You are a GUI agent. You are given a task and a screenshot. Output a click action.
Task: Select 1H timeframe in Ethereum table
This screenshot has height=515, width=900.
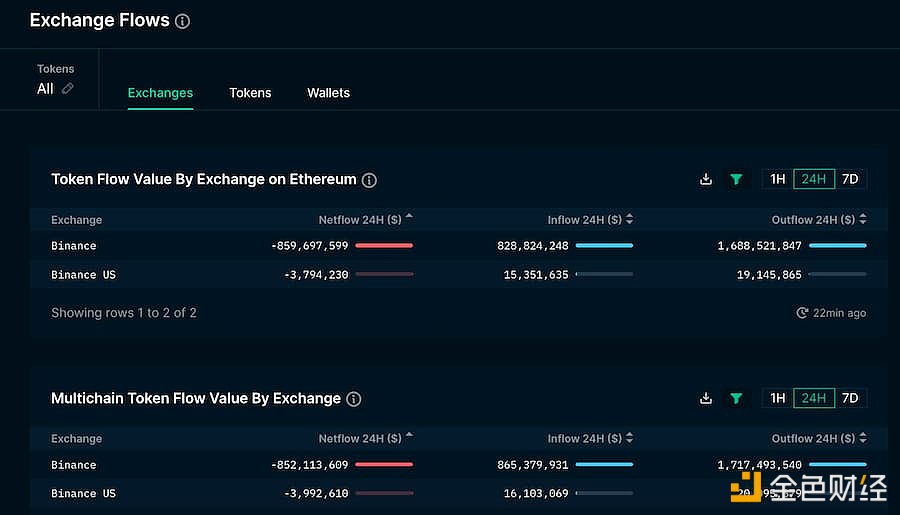click(x=777, y=179)
